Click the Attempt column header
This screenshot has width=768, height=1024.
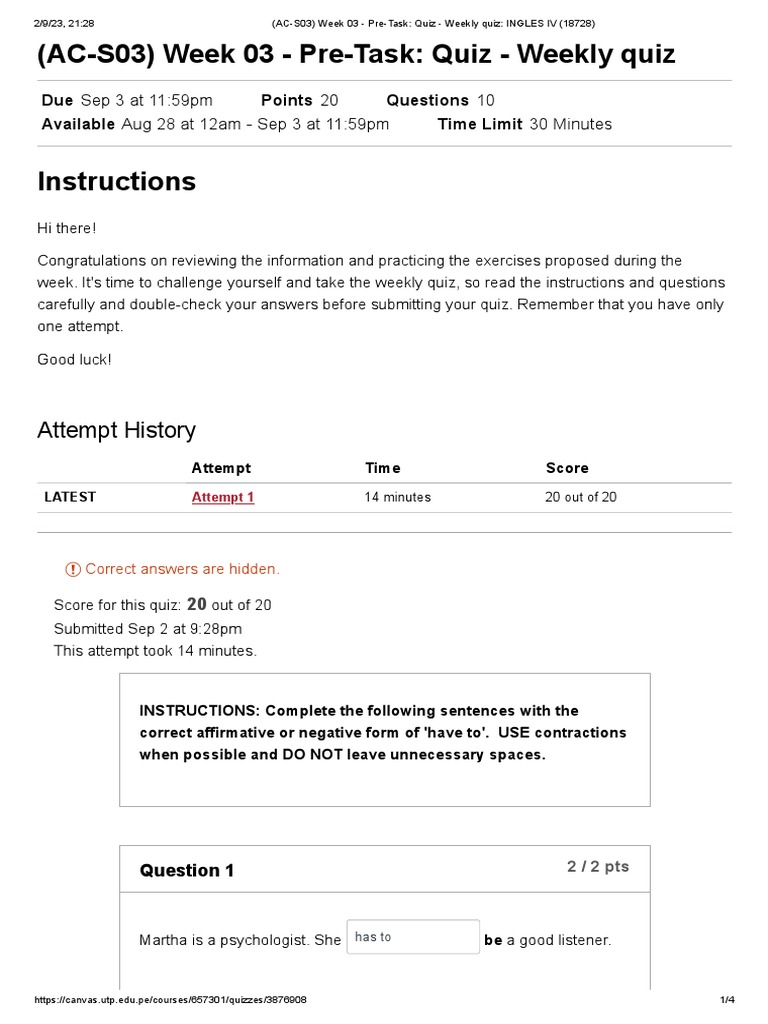pyautogui.click(x=221, y=468)
